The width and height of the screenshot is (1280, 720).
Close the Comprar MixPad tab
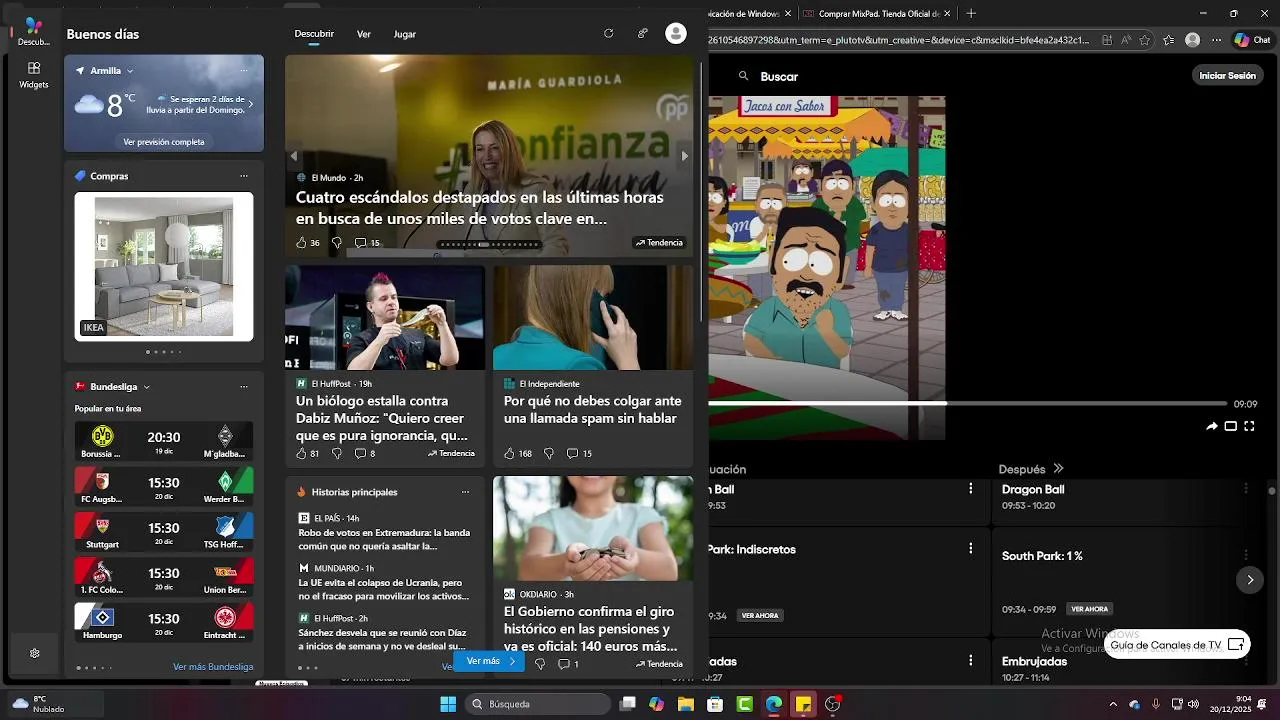pos(946,14)
